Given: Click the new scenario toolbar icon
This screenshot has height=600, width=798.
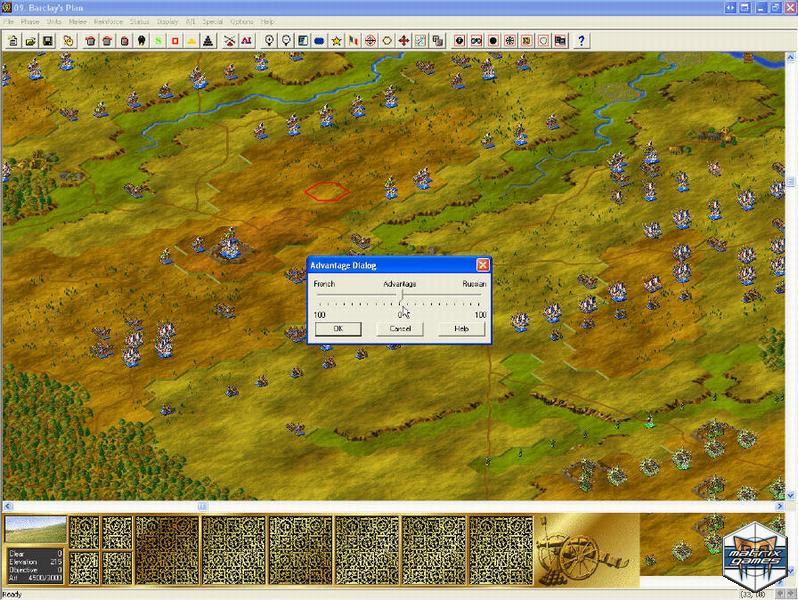Looking at the screenshot, I should (13, 41).
